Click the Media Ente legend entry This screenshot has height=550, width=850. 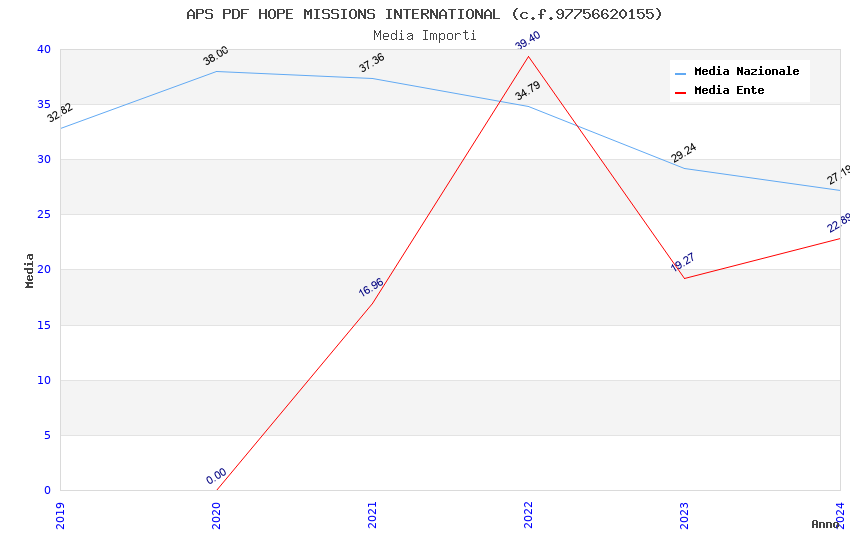pos(729,91)
